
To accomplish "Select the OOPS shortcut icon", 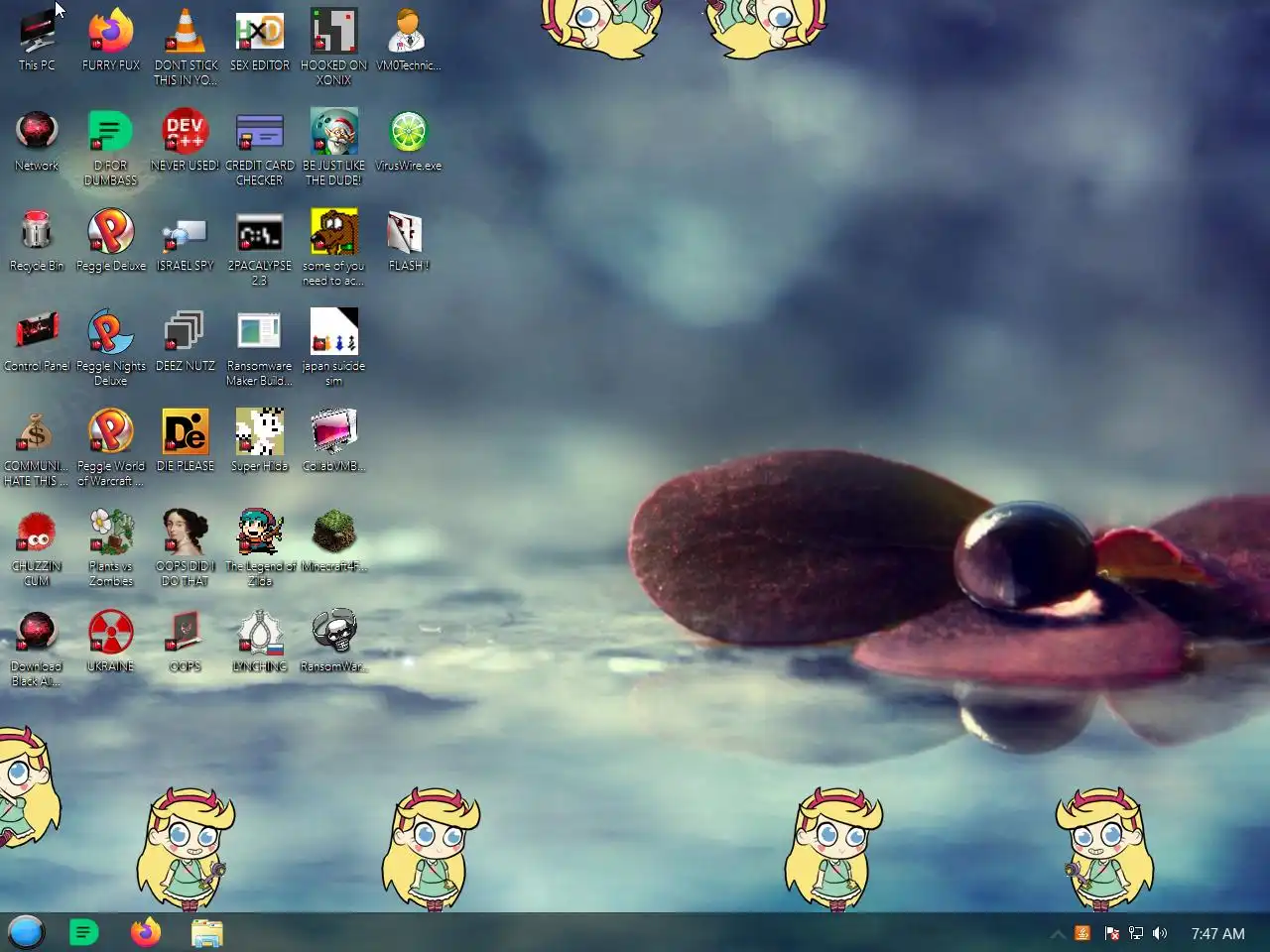I will 186,641.
